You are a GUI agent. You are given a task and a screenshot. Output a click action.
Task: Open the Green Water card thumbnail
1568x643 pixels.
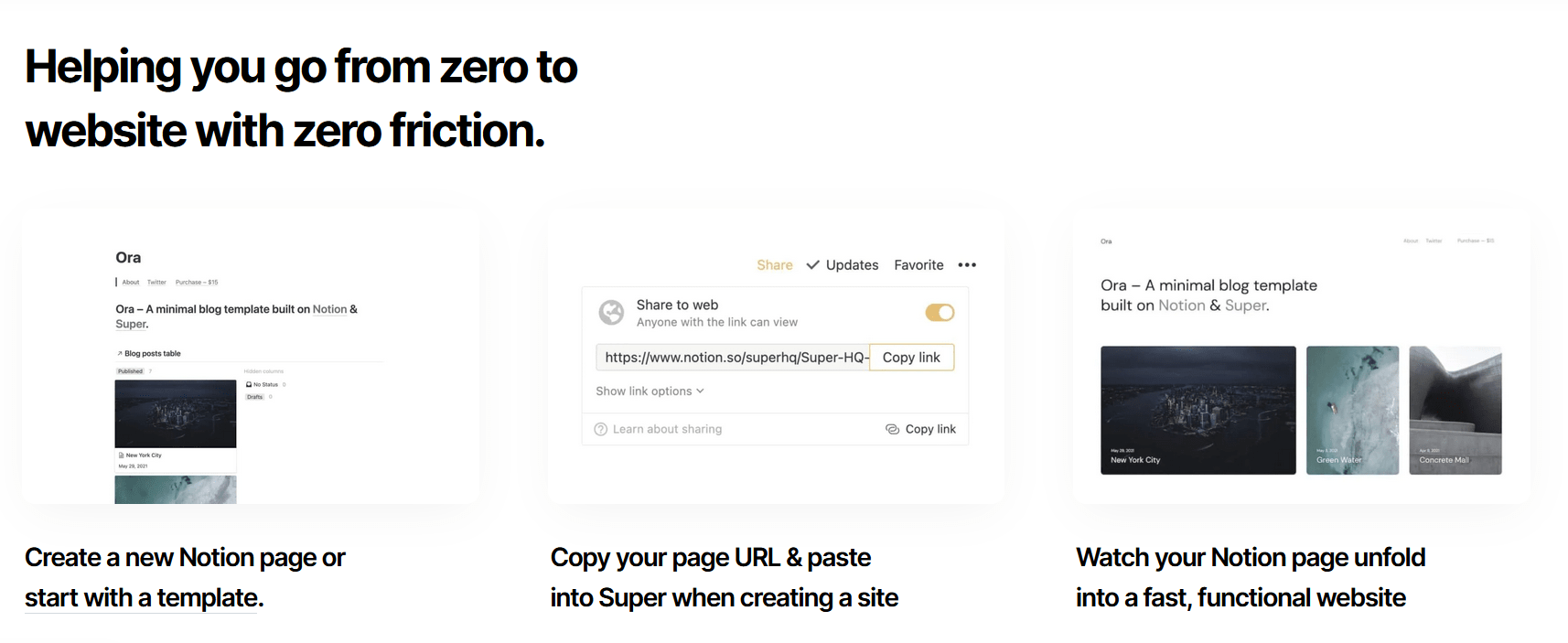coord(1352,410)
